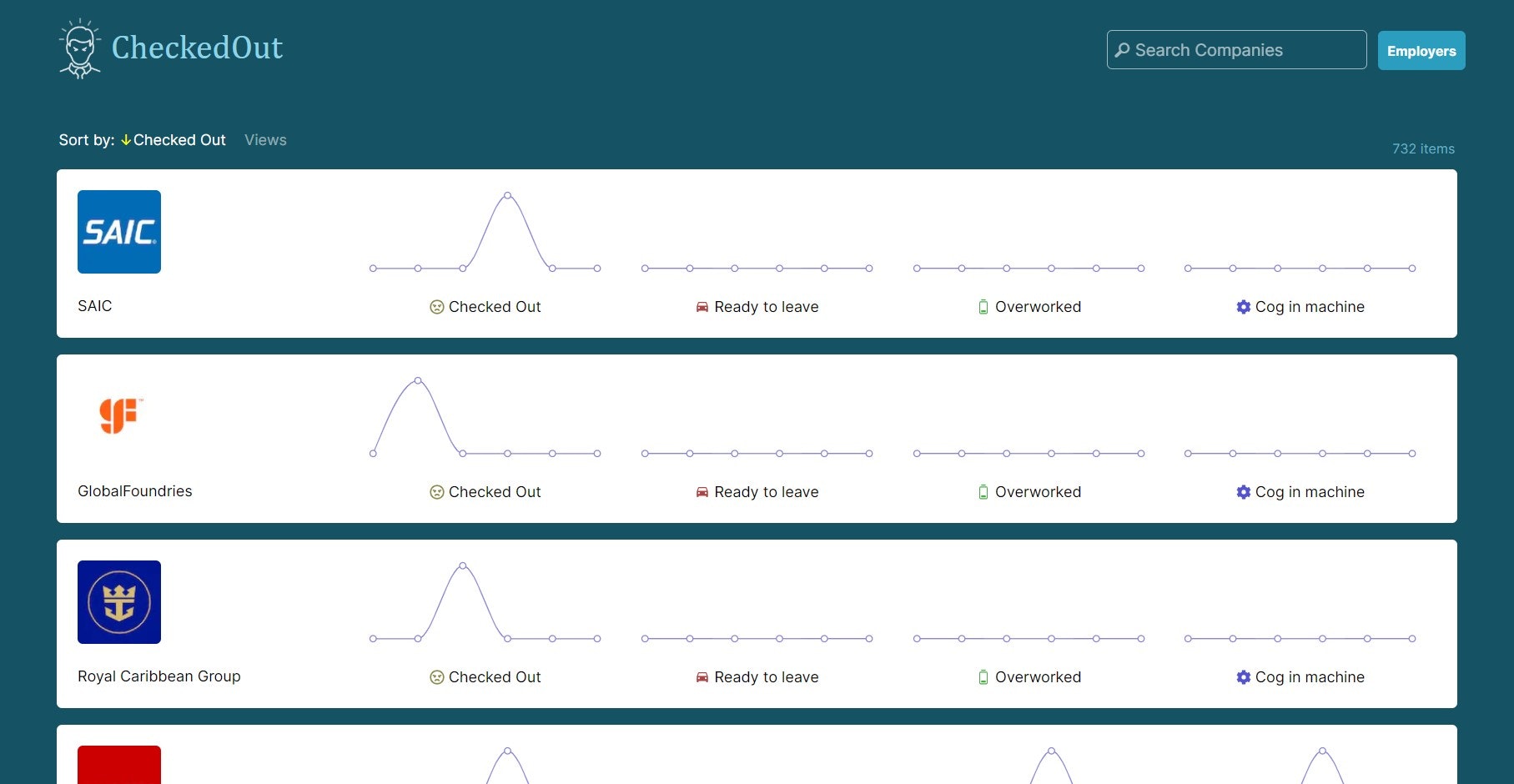Select Royal Caribbean's Checked Out label

(x=495, y=677)
